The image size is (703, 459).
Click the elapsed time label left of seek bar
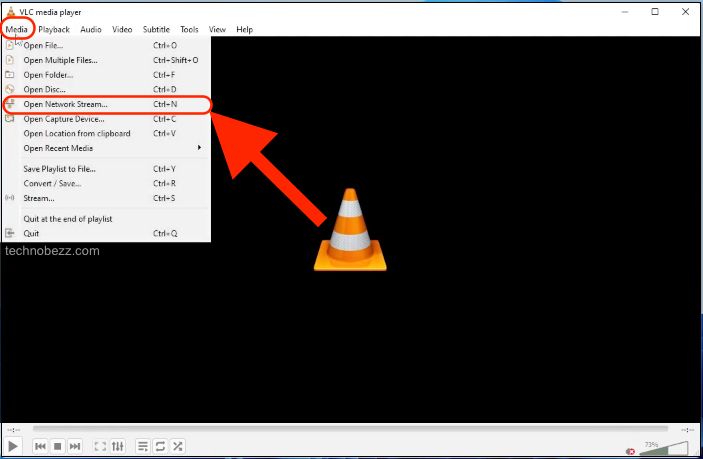[x=13, y=429]
